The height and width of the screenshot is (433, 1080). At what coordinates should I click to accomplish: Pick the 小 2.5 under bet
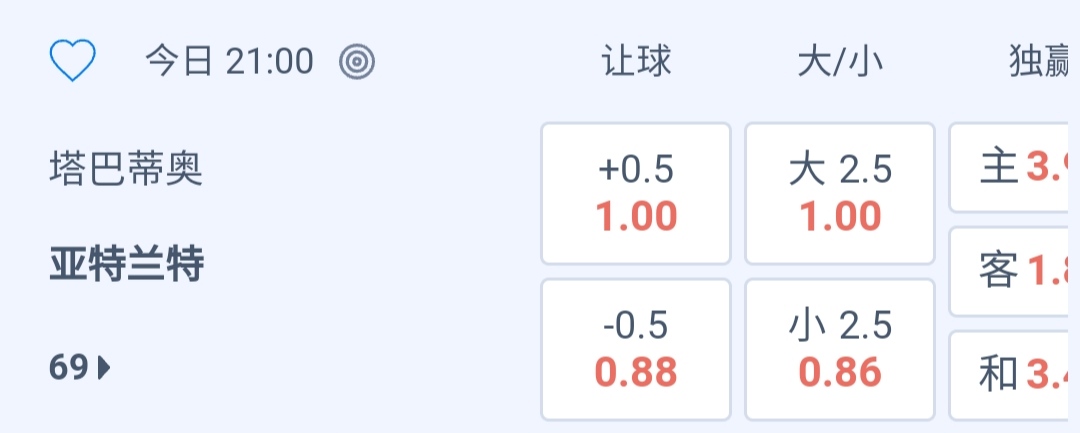tap(840, 349)
